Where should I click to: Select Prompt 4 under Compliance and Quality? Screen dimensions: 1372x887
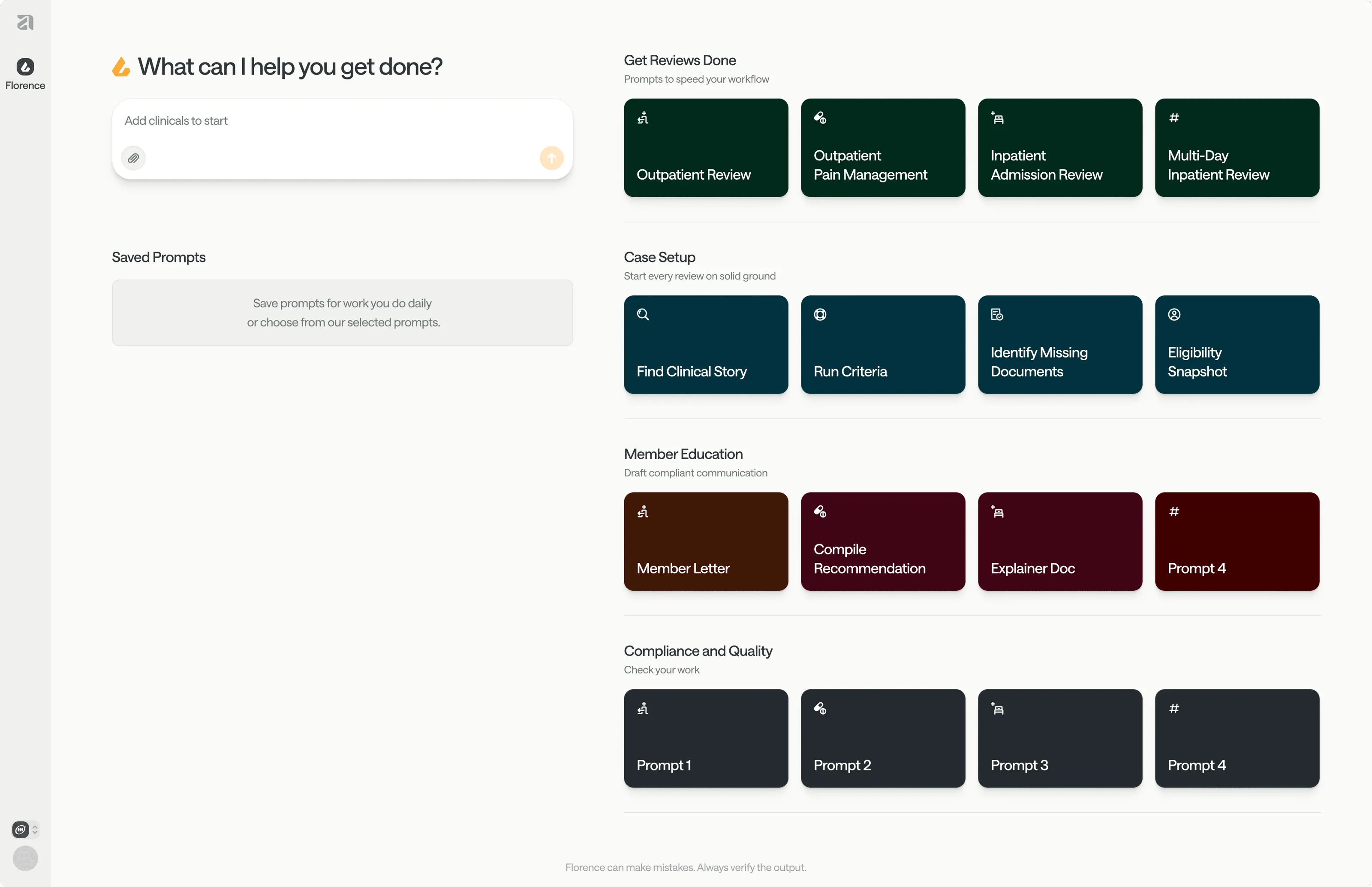[x=1237, y=738]
